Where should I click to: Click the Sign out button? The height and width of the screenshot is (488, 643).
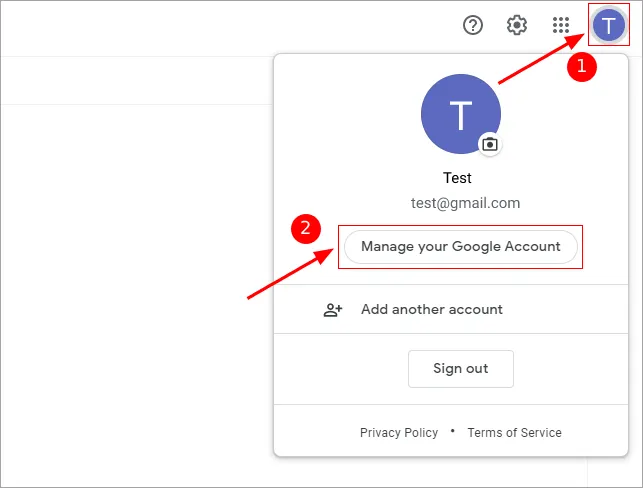coord(461,369)
